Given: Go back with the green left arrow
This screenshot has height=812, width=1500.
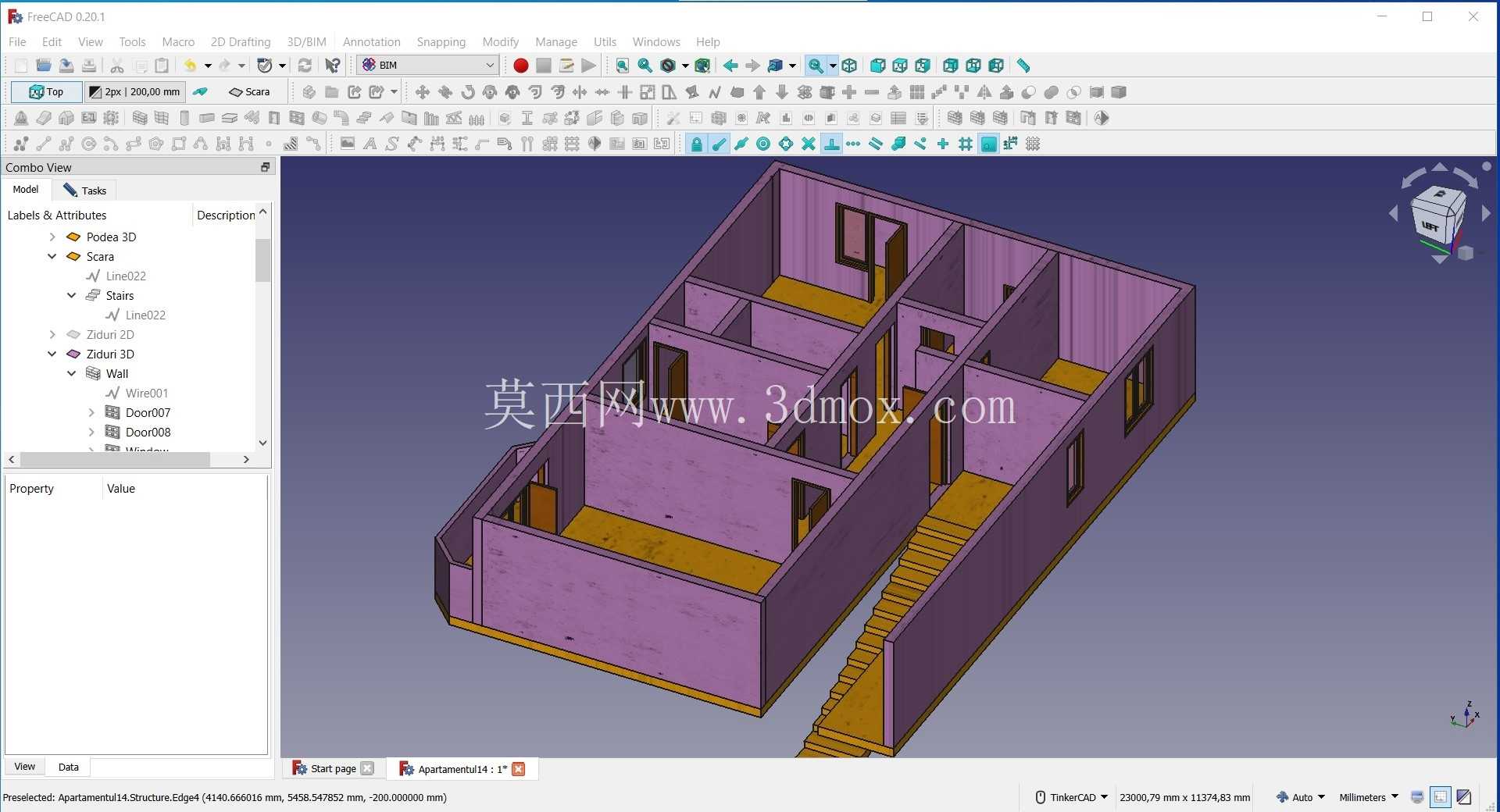Looking at the screenshot, I should click(x=730, y=66).
